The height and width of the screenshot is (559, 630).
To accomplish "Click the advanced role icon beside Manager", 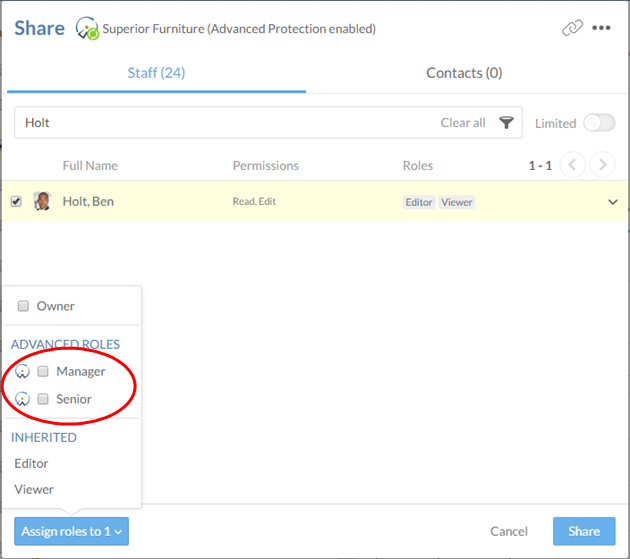I will [22, 371].
